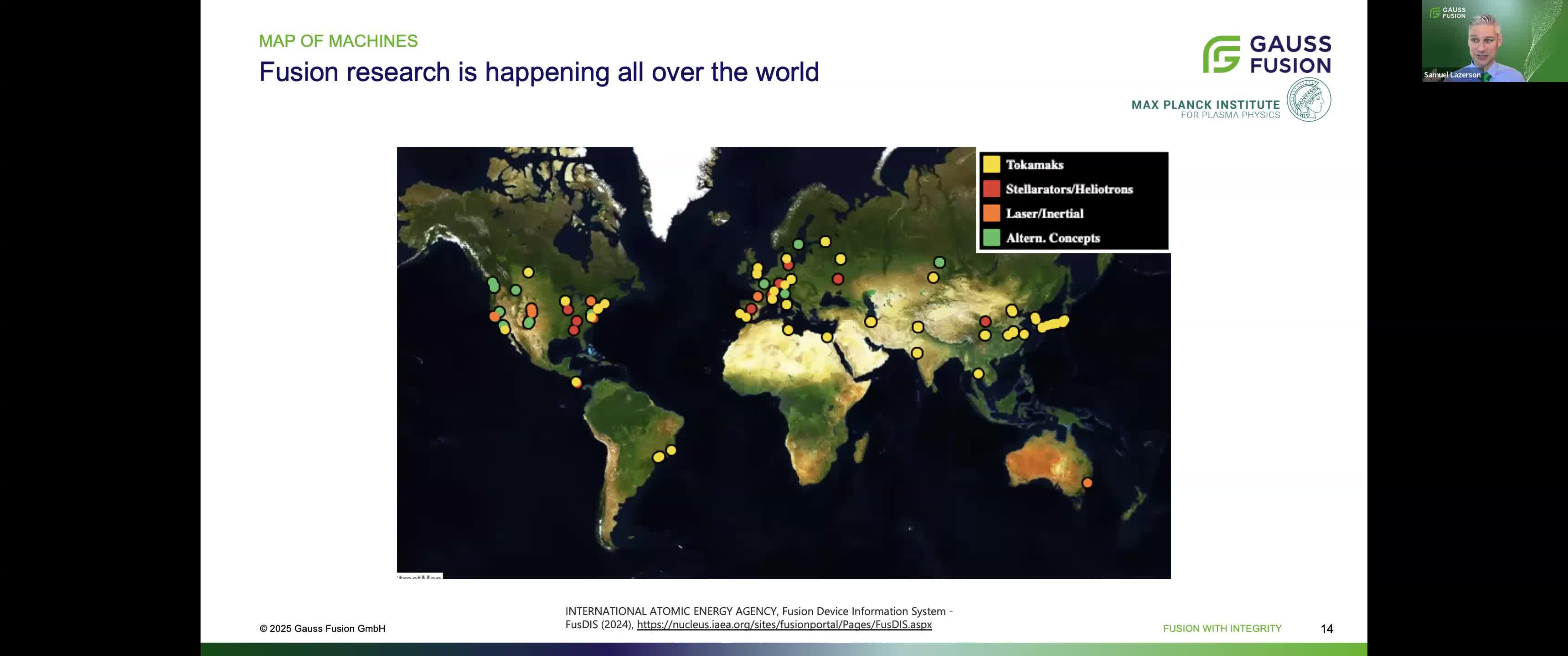
Task: Click the Gauss Fusion logo icon
Action: tap(1221, 54)
